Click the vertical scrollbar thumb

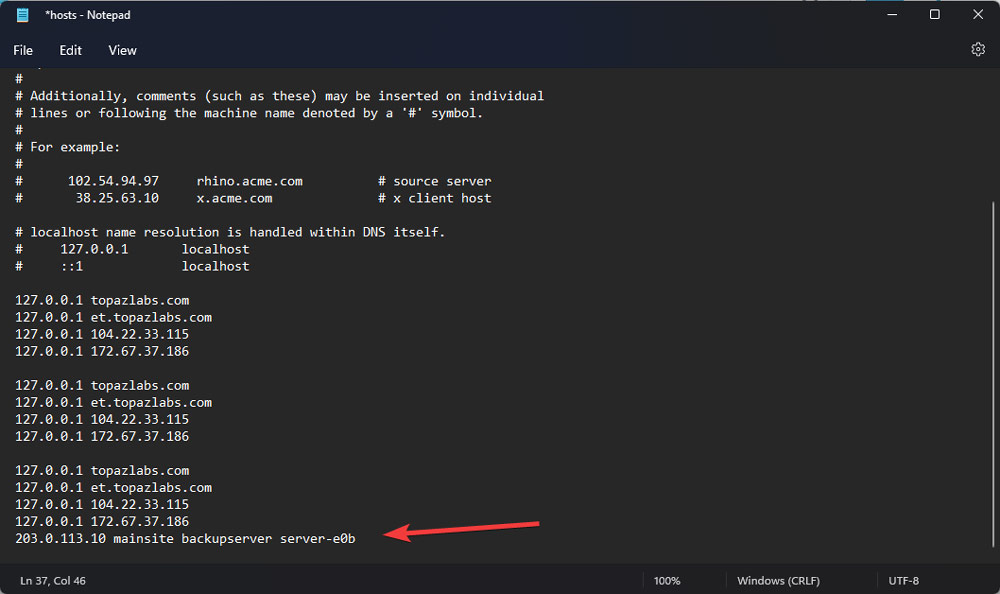993,370
